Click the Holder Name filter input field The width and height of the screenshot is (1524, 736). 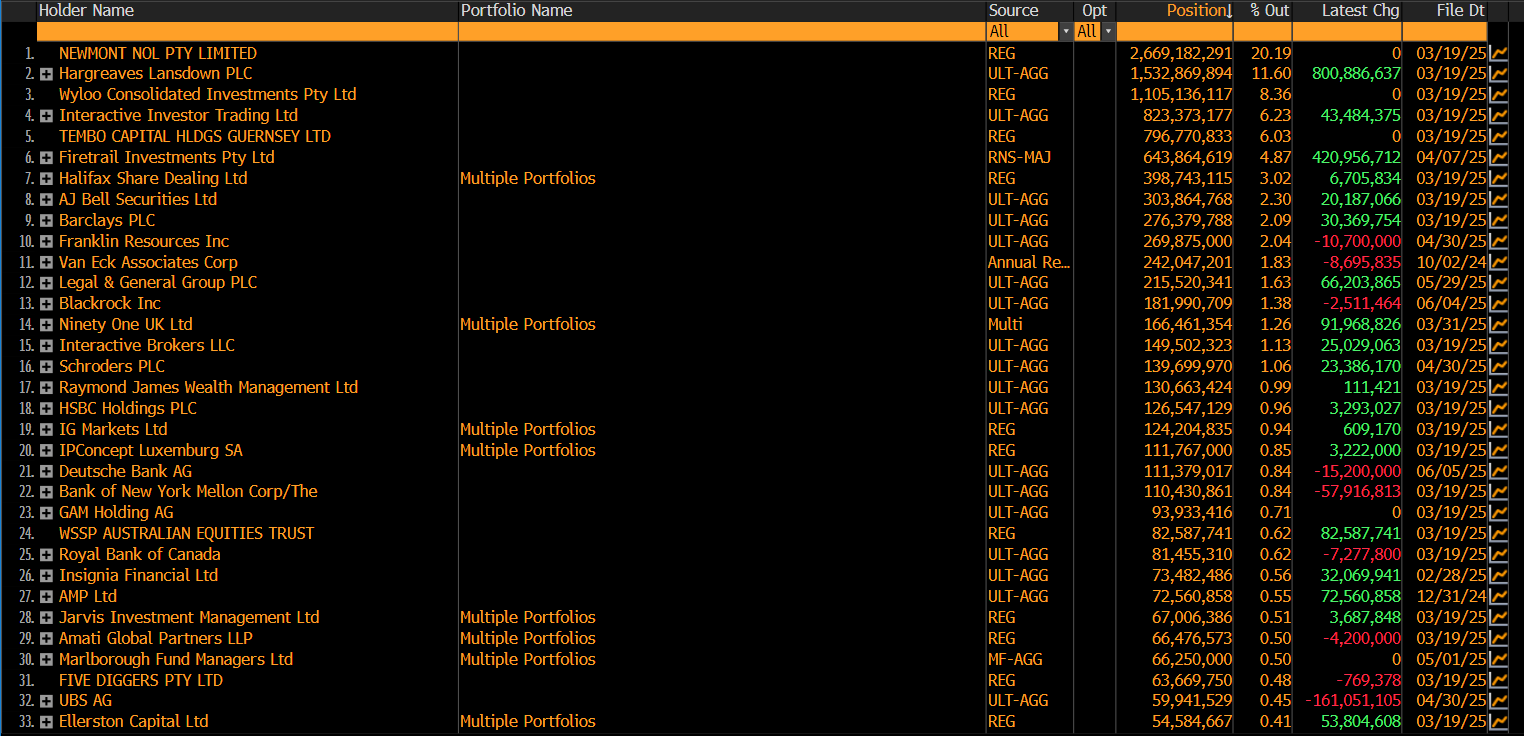[x=247, y=32]
